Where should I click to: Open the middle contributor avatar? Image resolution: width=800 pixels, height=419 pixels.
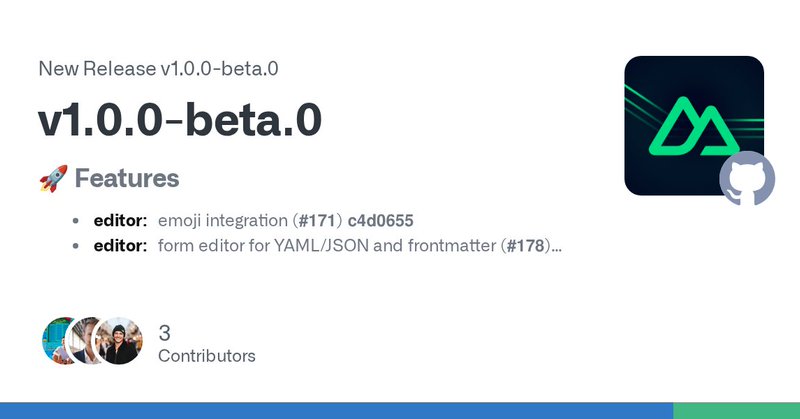pyautogui.click(x=82, y=340)
